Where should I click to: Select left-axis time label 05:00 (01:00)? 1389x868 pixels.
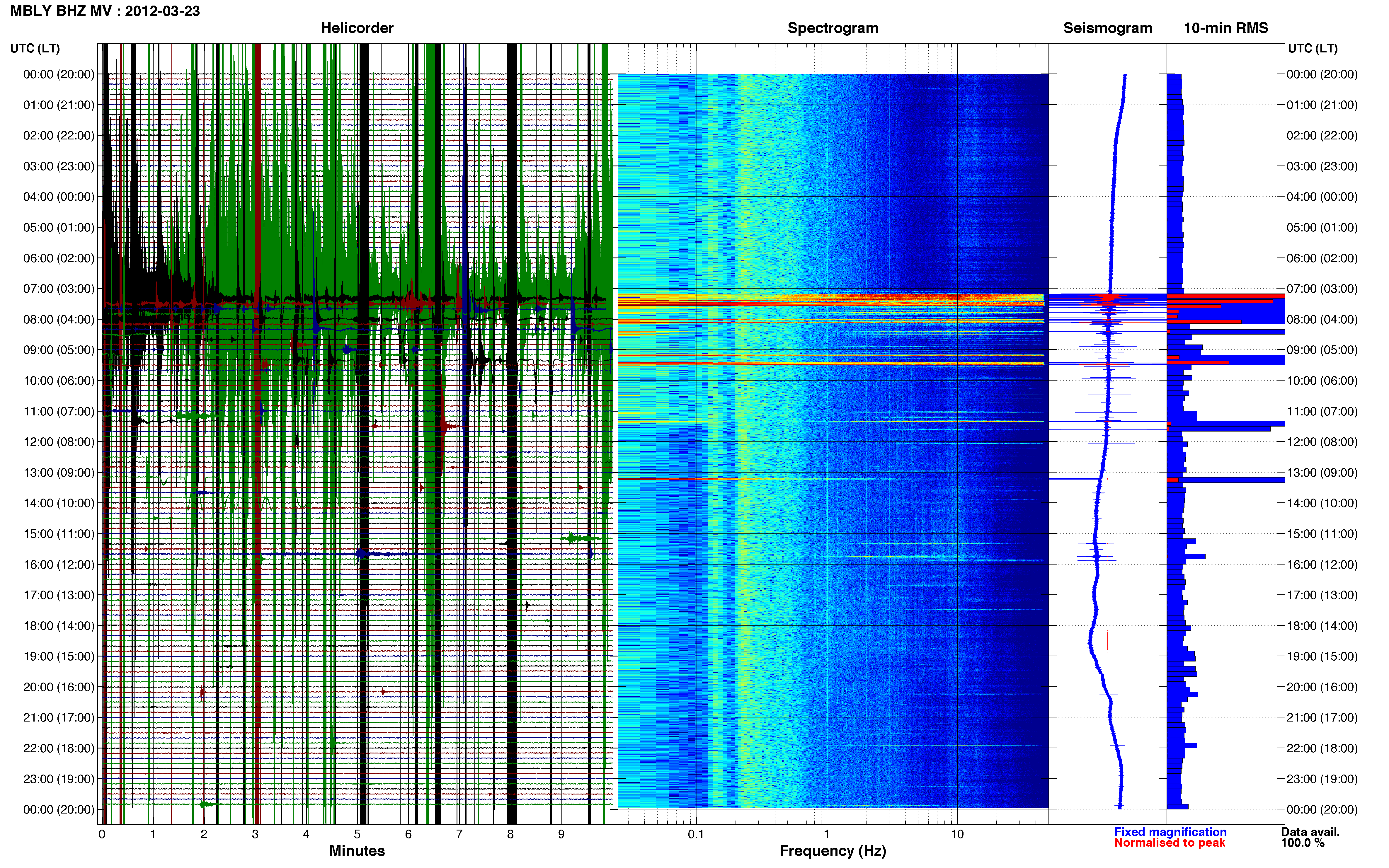pyautogui.click(x=59, y=227)
